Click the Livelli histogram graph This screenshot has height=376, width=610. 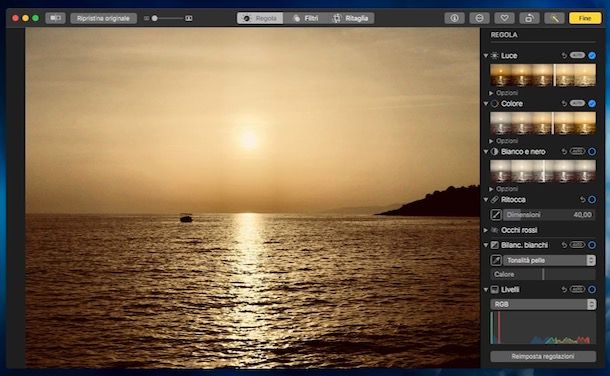click(543, 328)
